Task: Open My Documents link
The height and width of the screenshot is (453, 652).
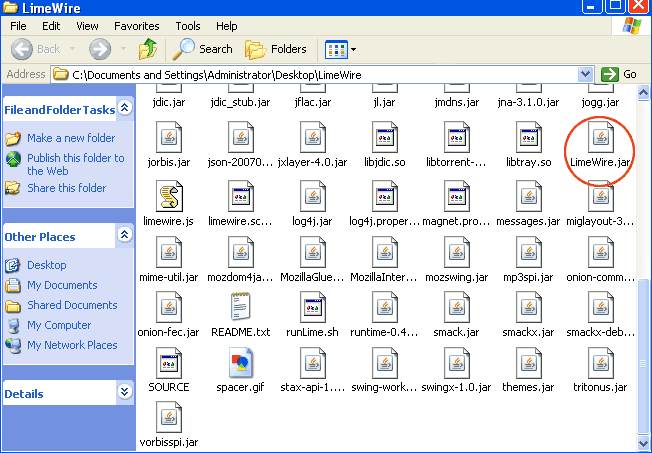Action: 62,285
